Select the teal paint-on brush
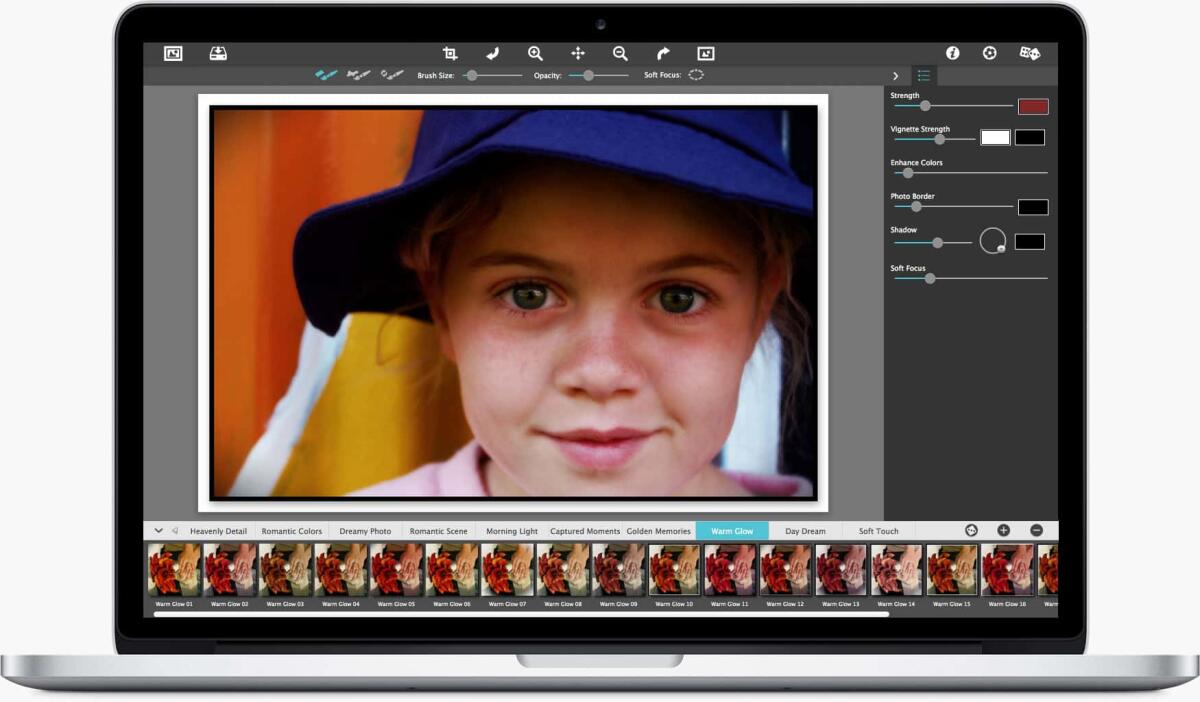1200x702 pixels. point(323,73)
